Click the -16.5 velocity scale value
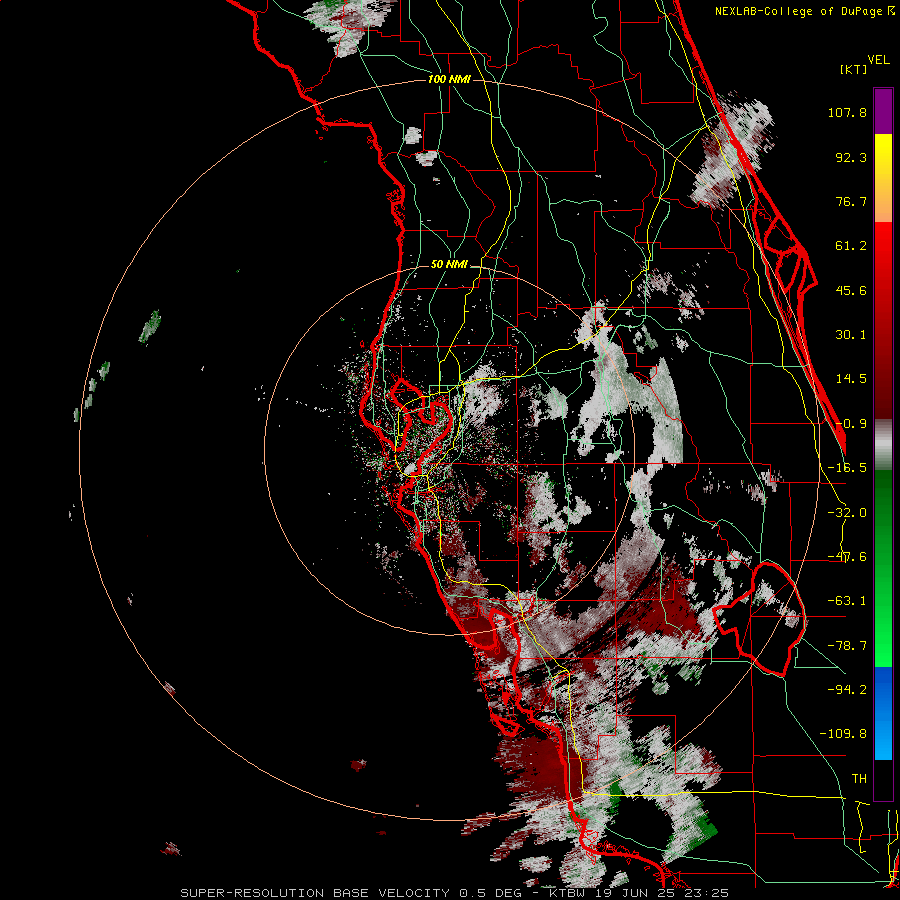Screen dimensions: 900x900 point(847,468)
